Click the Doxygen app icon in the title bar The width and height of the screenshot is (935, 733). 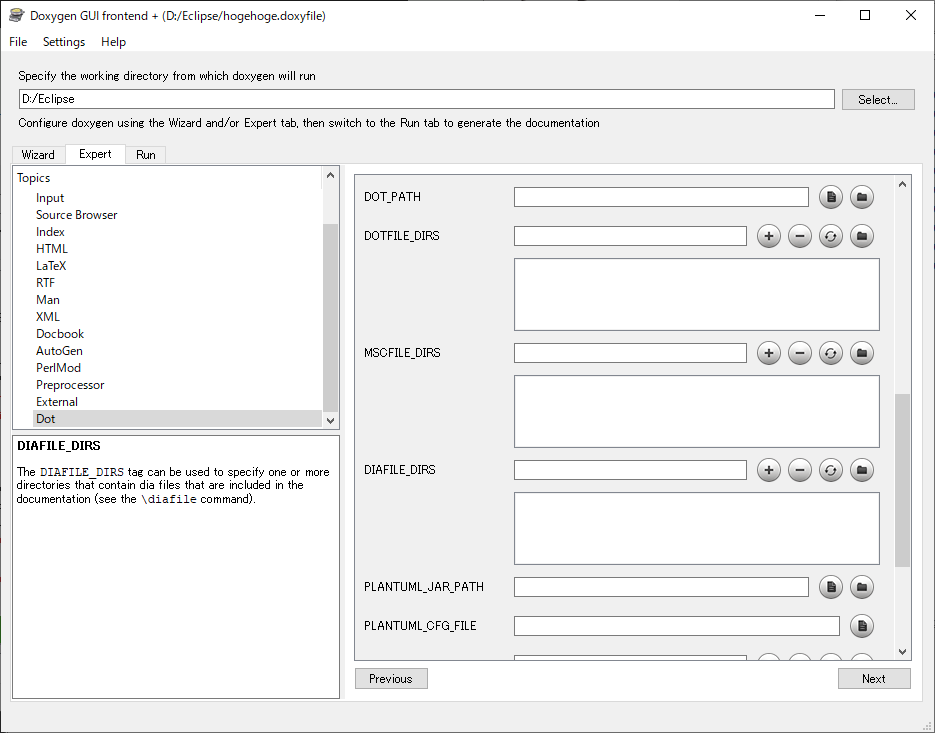click(x=16, y=16)
